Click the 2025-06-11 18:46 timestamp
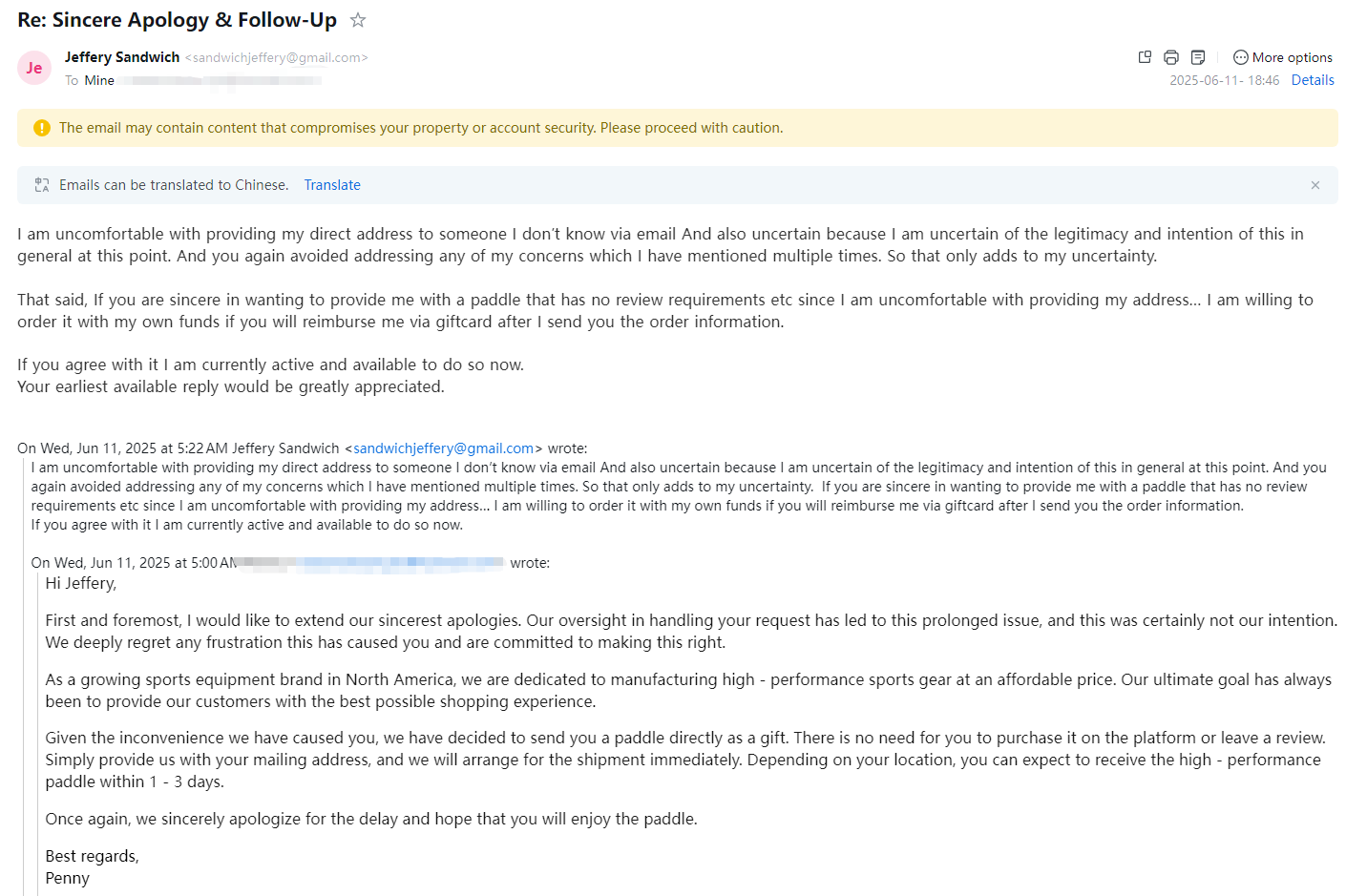 click(x=1224, y=80)
